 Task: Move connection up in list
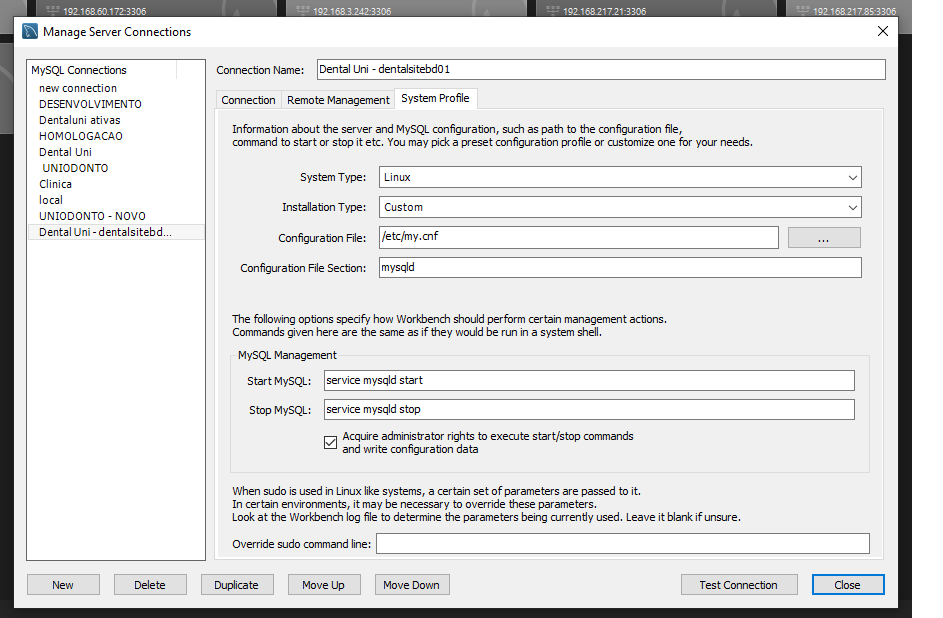(324, 585)
